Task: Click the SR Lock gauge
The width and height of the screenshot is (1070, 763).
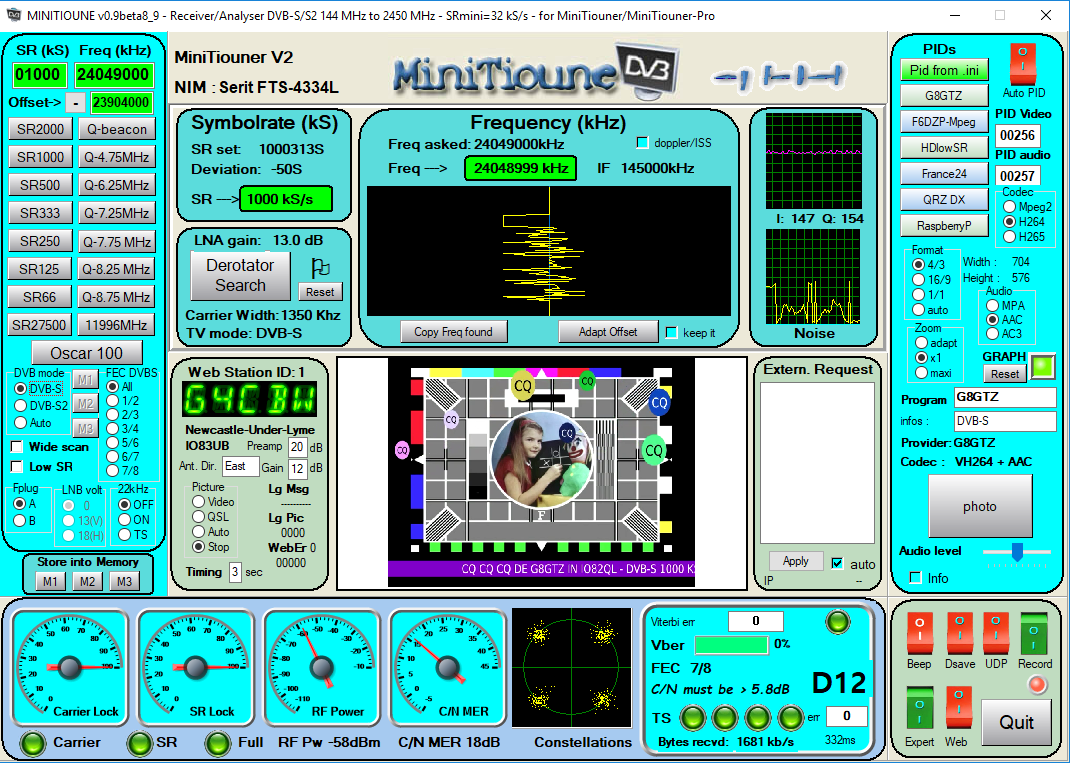Action: (196, 667)
